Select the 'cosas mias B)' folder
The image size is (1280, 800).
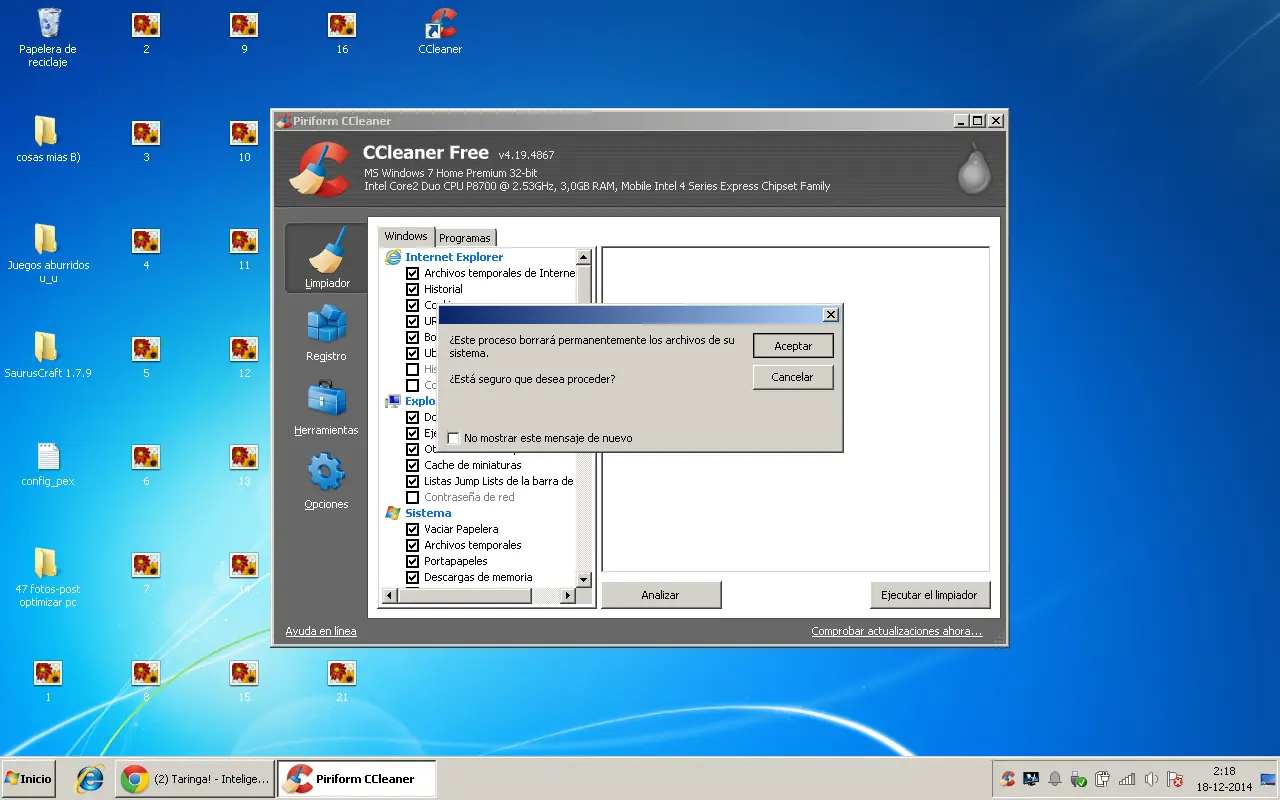48,139
